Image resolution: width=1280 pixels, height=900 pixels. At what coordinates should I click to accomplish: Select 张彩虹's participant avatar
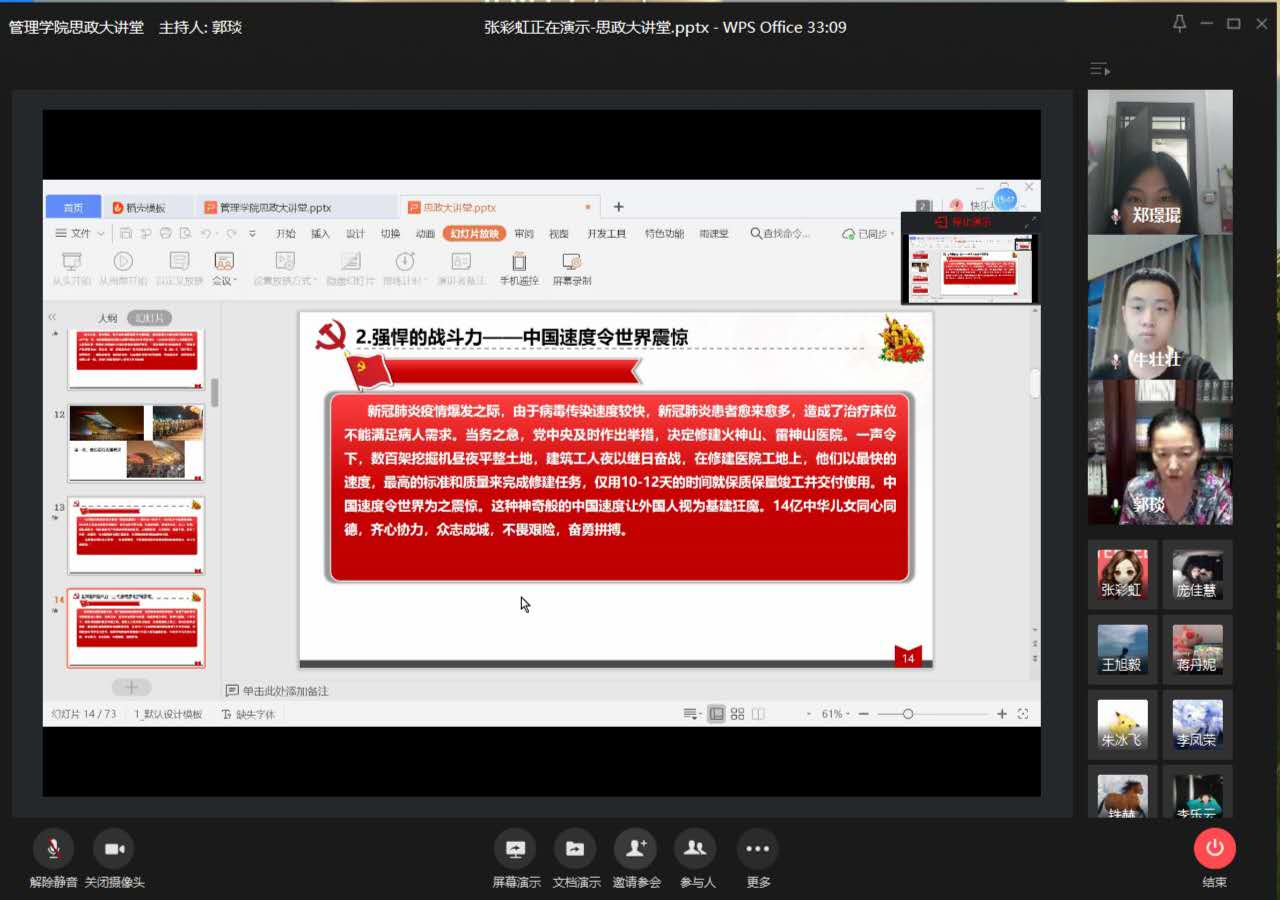[1122, 574]
